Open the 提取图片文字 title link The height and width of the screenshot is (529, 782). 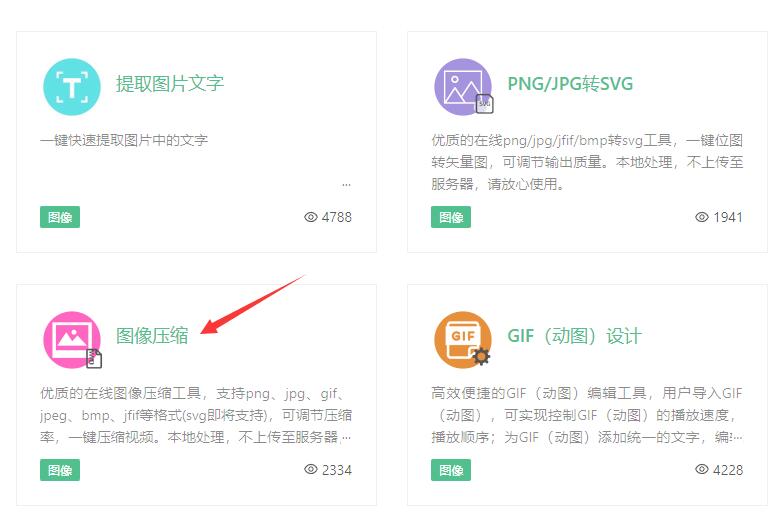(x=170, y=83)
